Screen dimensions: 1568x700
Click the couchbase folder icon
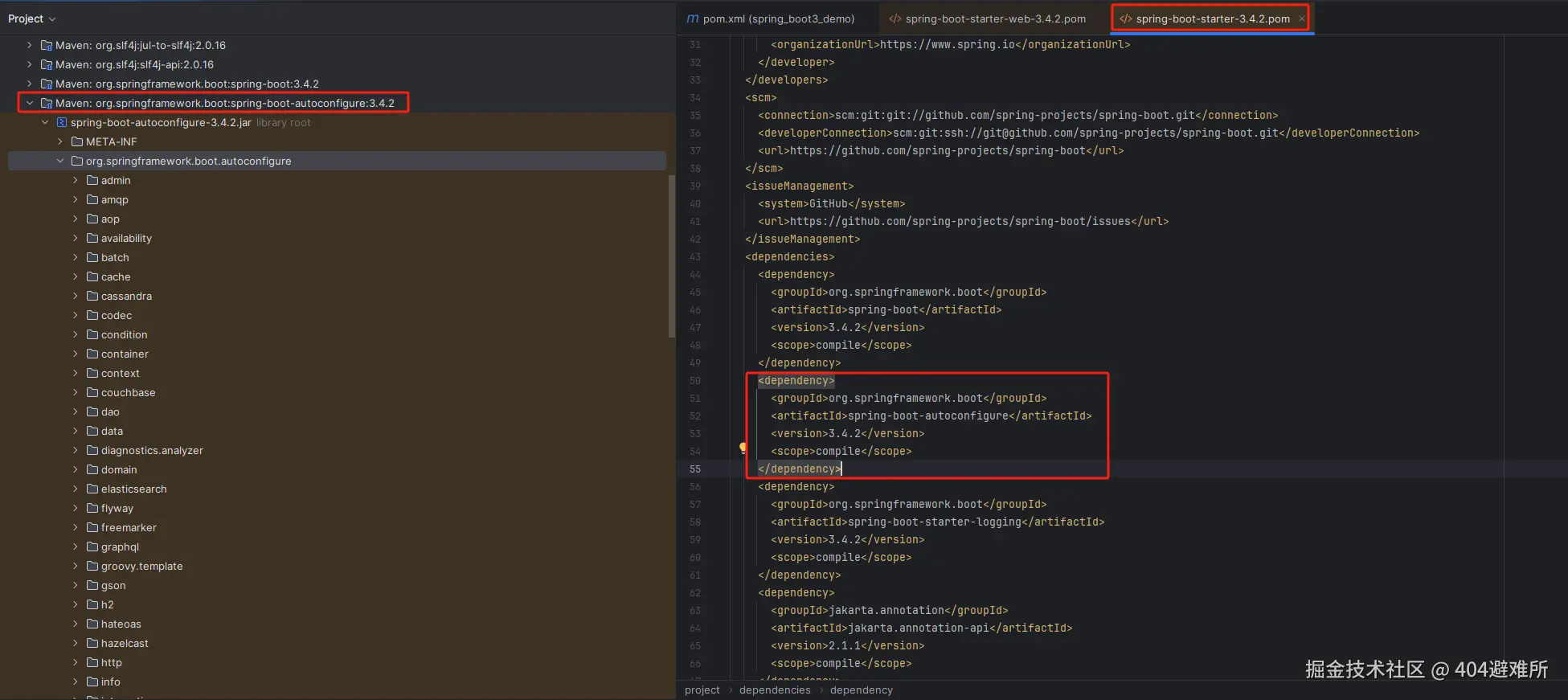click(x=92, y=392)
